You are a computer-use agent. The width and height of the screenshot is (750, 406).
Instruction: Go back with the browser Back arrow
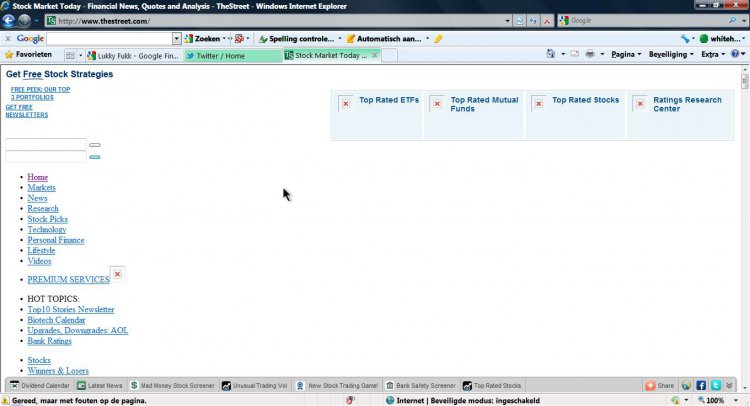(9, 21)
